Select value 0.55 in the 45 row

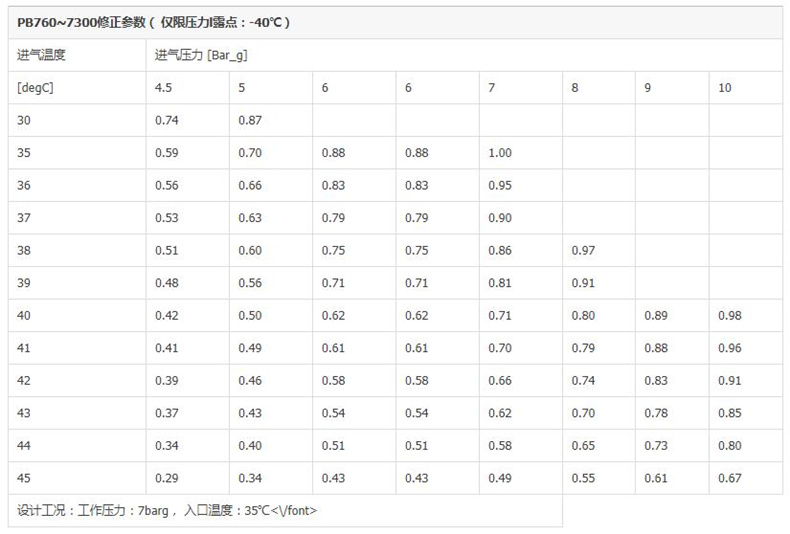pos(583,478)
